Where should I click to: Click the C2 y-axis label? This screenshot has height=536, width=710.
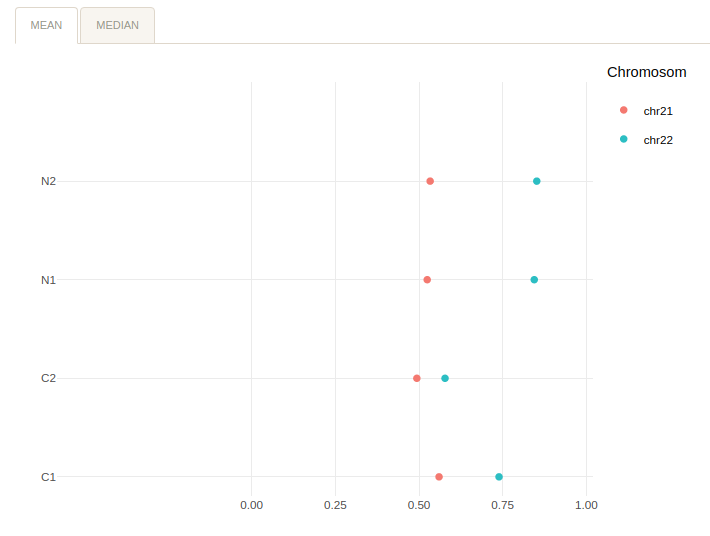click(48, 378)
